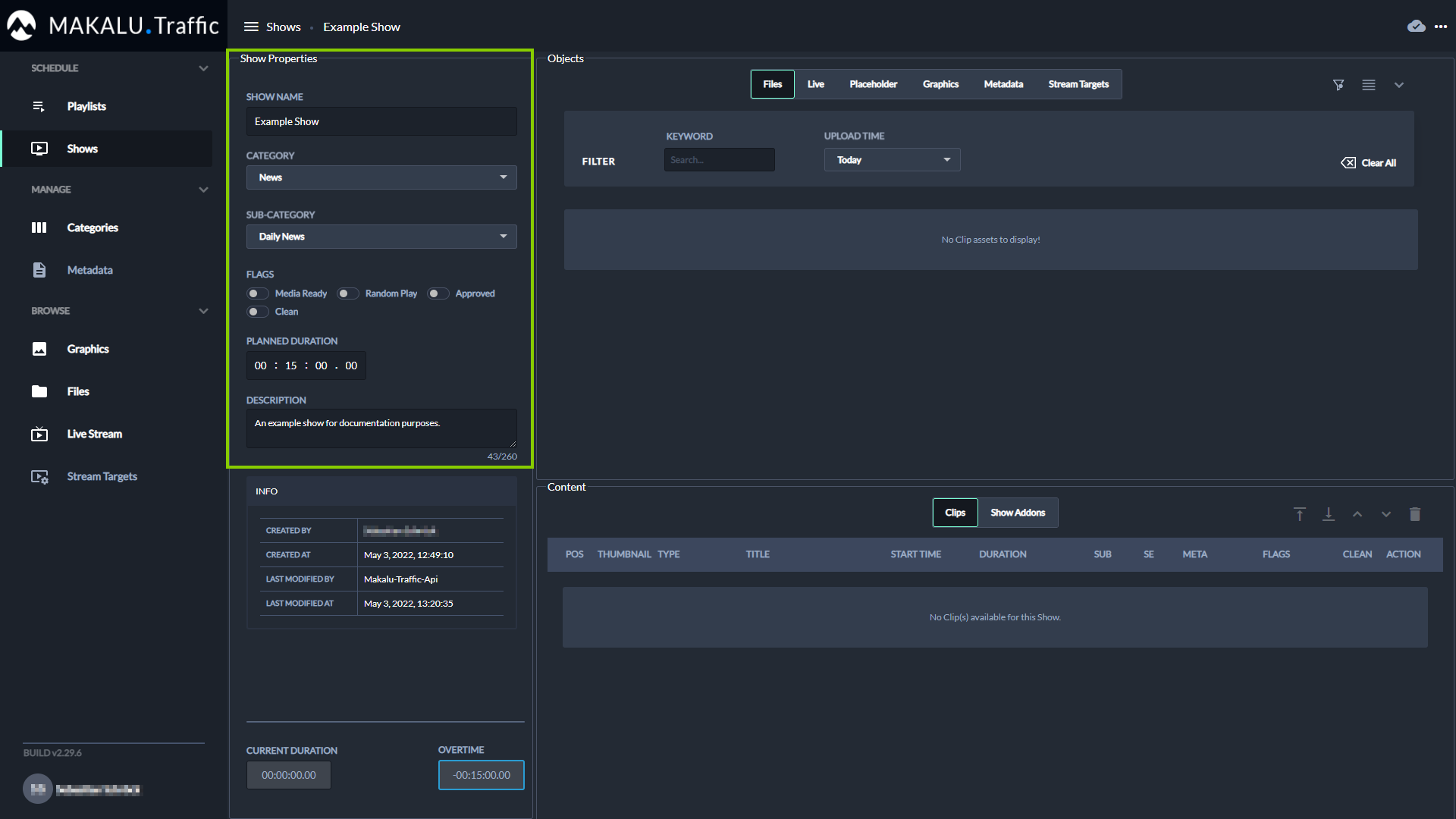Click the Overtime value box
Viewport: 1456px width, 819px height.
click(481, 775)
